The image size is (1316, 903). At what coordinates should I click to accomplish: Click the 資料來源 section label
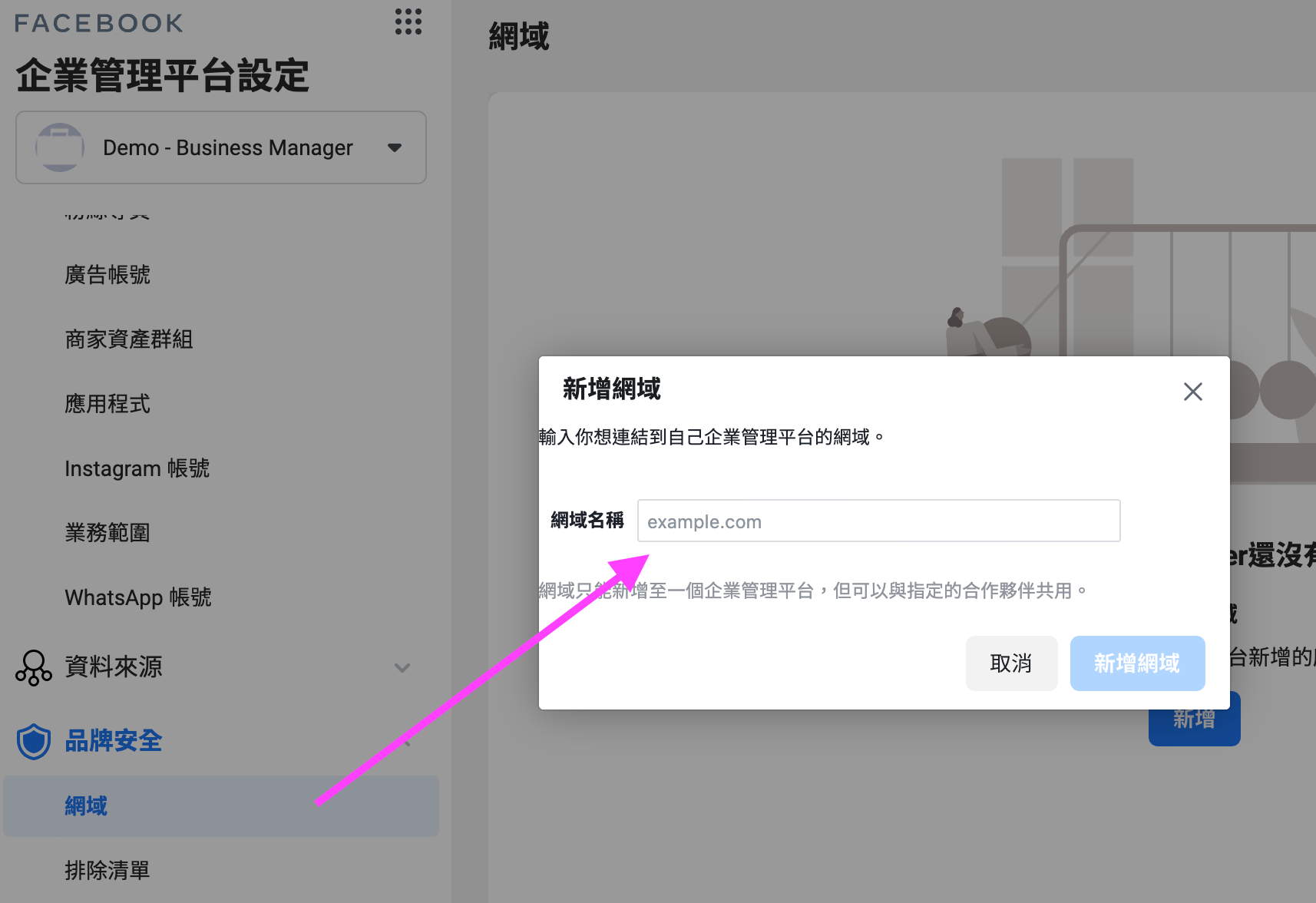114,666
